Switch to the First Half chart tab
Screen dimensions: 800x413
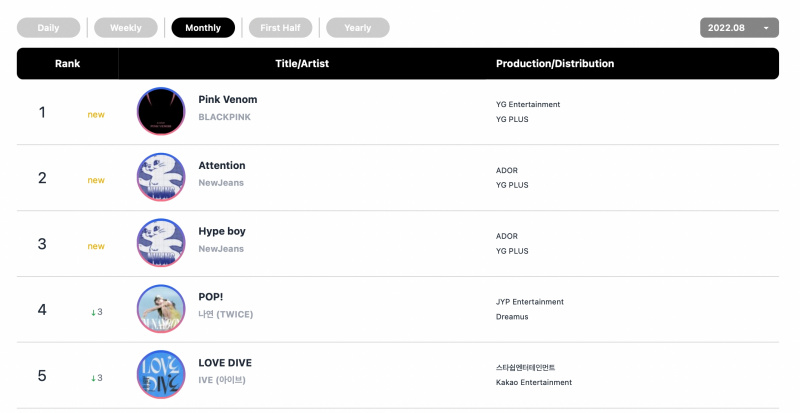[281, 28]
